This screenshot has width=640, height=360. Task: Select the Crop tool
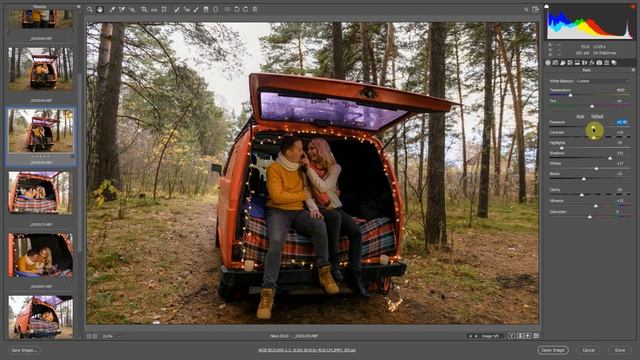click(144, 9)
